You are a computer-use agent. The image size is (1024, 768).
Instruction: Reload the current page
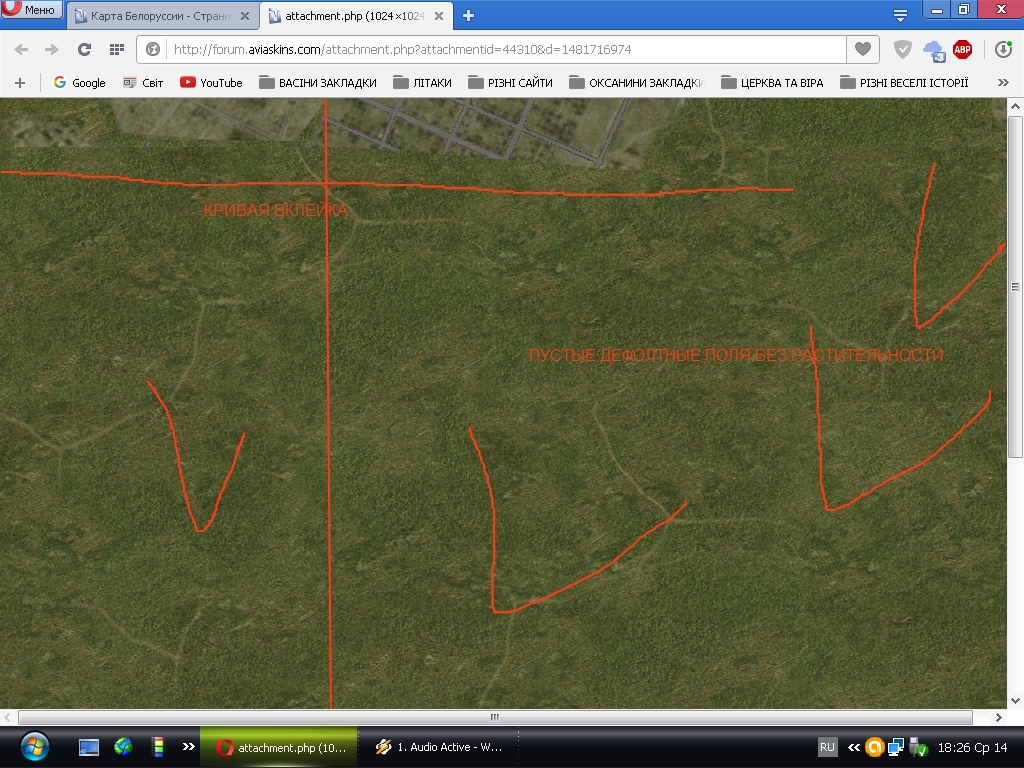pos(84,50)
